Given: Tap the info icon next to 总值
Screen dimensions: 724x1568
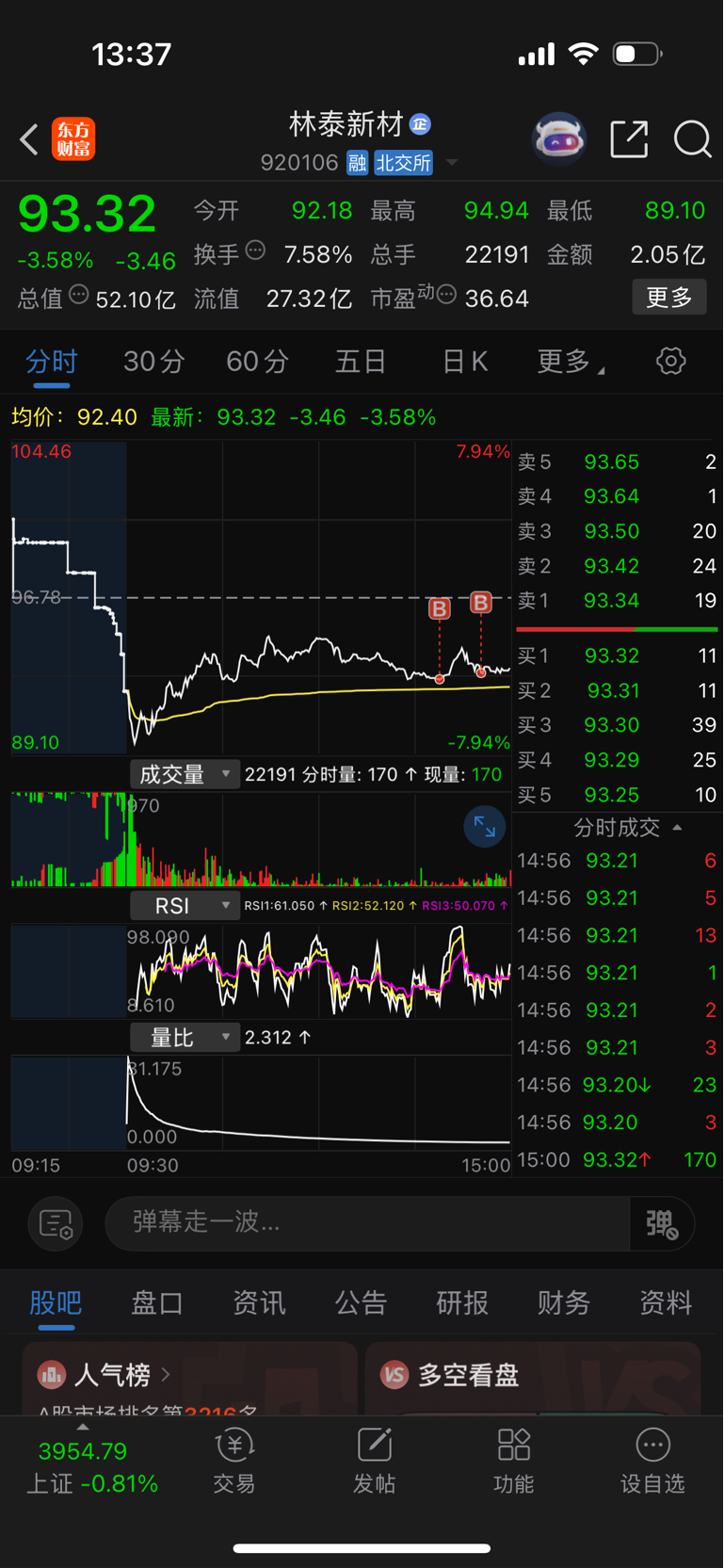Looking at the screenshot, I should click(79, 295).
